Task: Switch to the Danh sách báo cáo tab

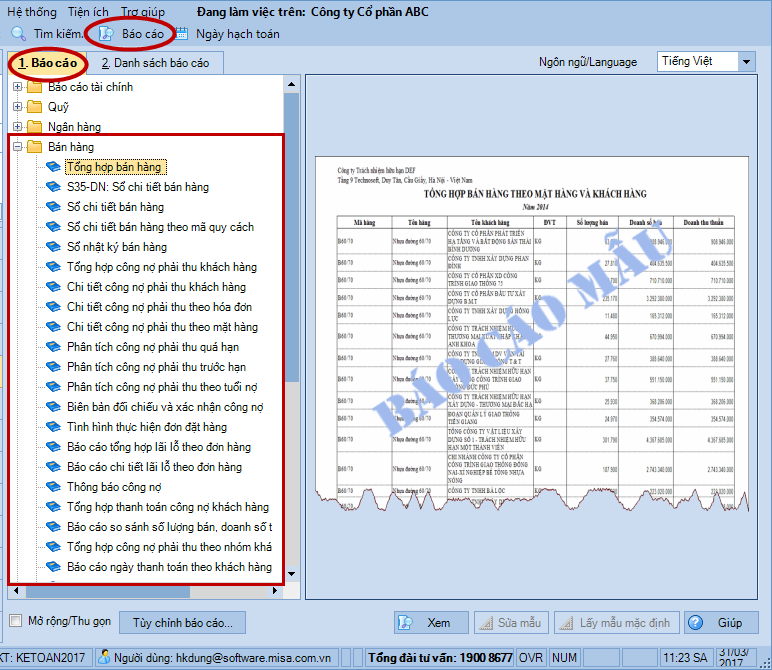Action: 155,63
